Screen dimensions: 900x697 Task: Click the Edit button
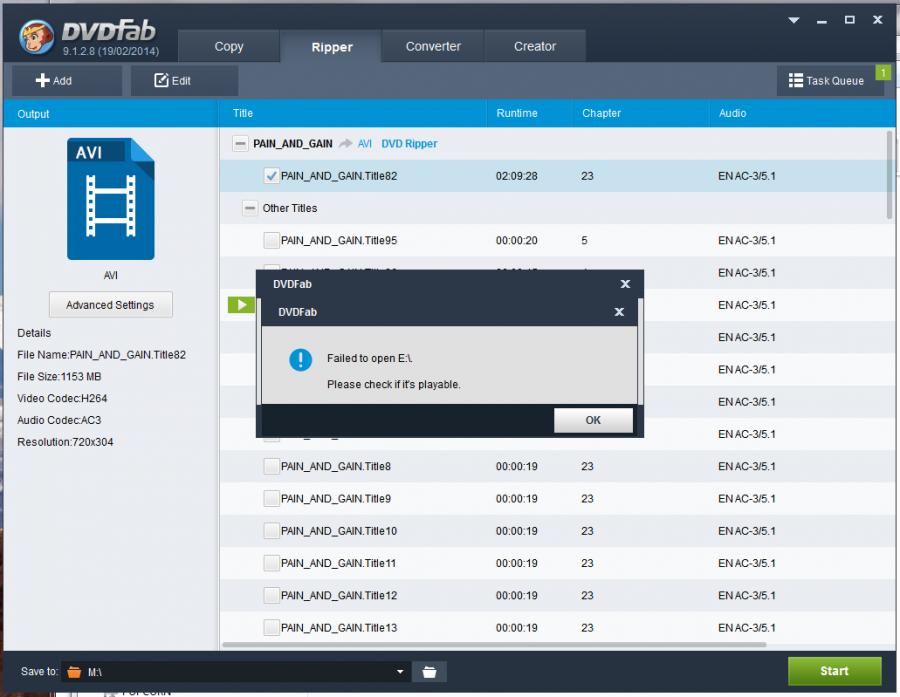point(184,80)
